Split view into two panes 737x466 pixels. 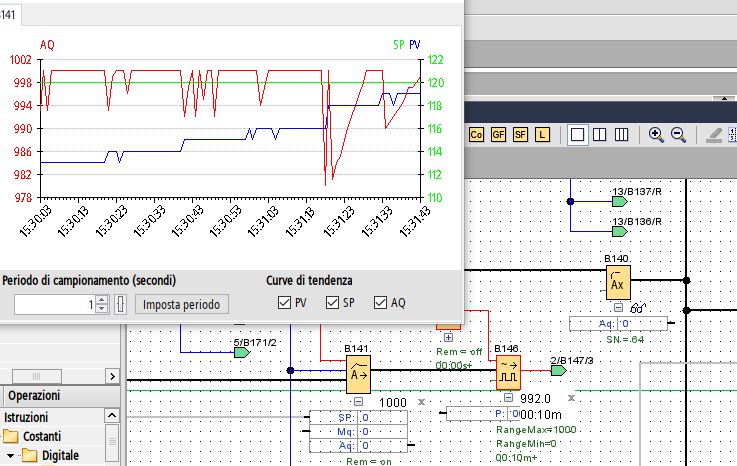click(598, 134)
